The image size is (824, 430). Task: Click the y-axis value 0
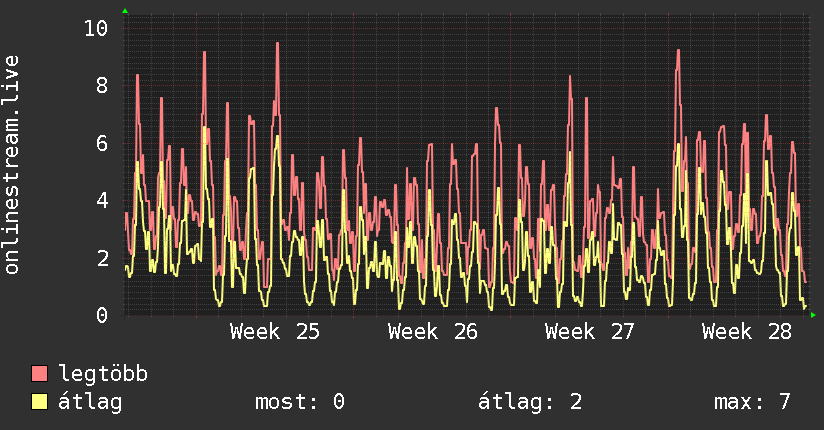coord(102,315)
